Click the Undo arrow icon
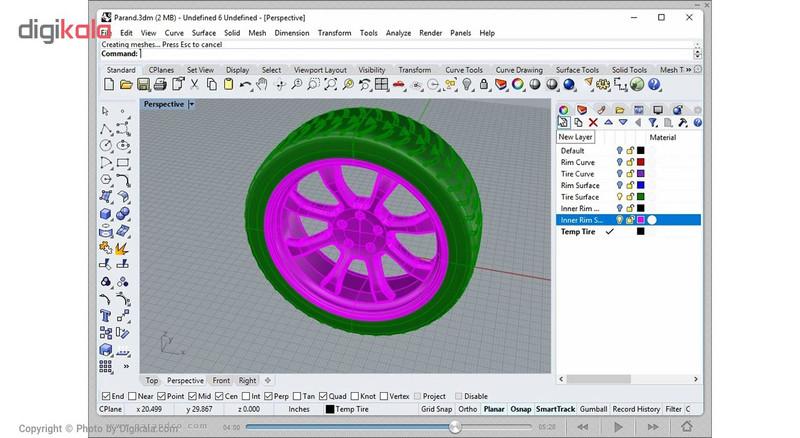800x438 pixels. 245,84
